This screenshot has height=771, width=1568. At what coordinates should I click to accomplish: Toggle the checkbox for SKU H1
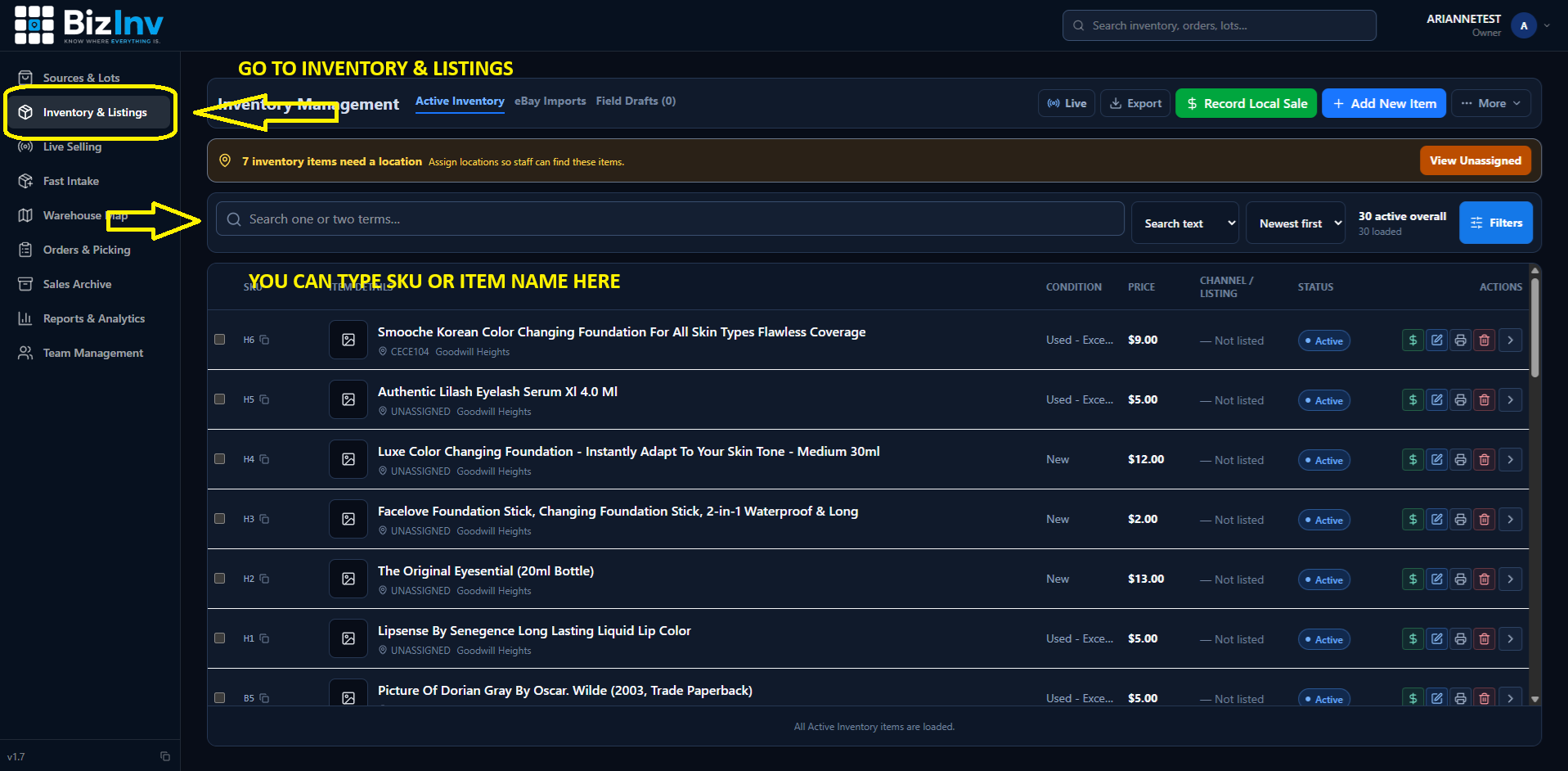pyautogui.click(x=219, y=638)
